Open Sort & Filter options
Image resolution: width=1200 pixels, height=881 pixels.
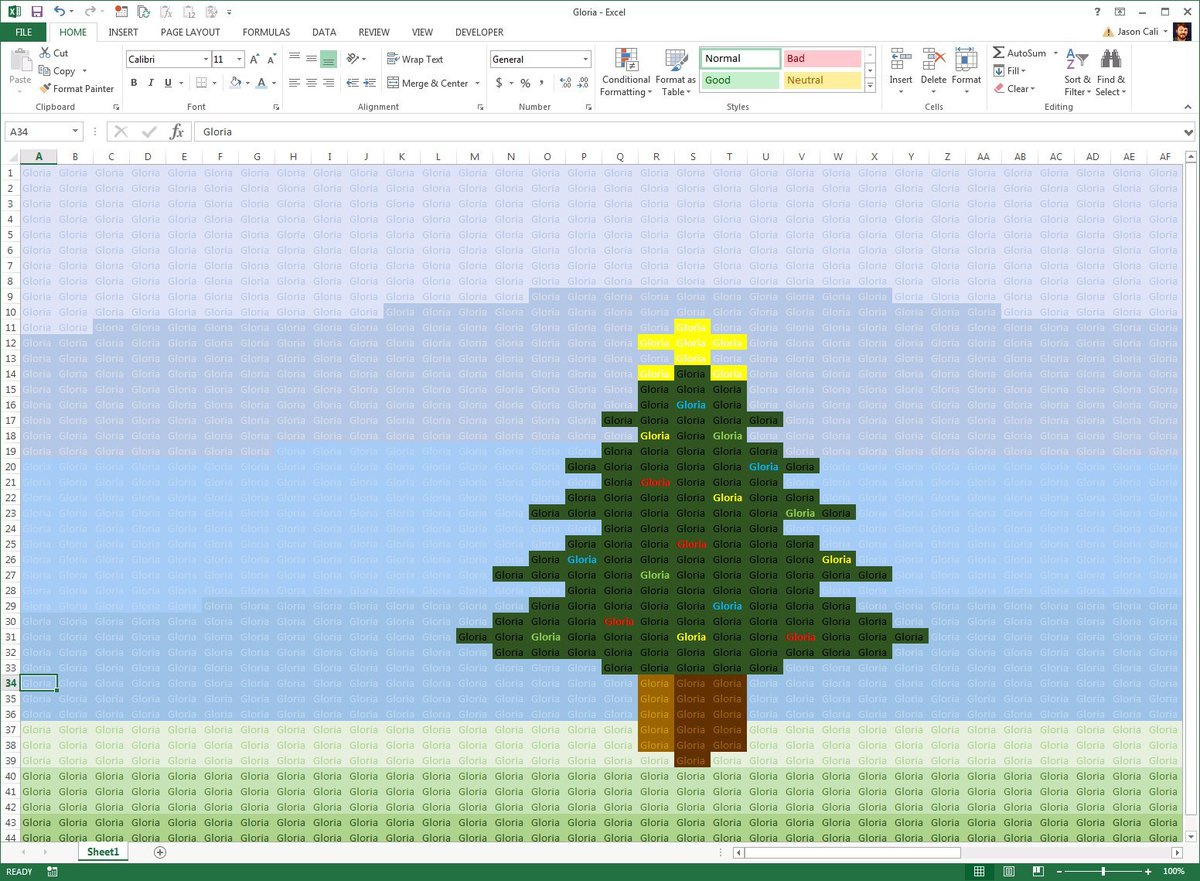(x=1077, y=72)
